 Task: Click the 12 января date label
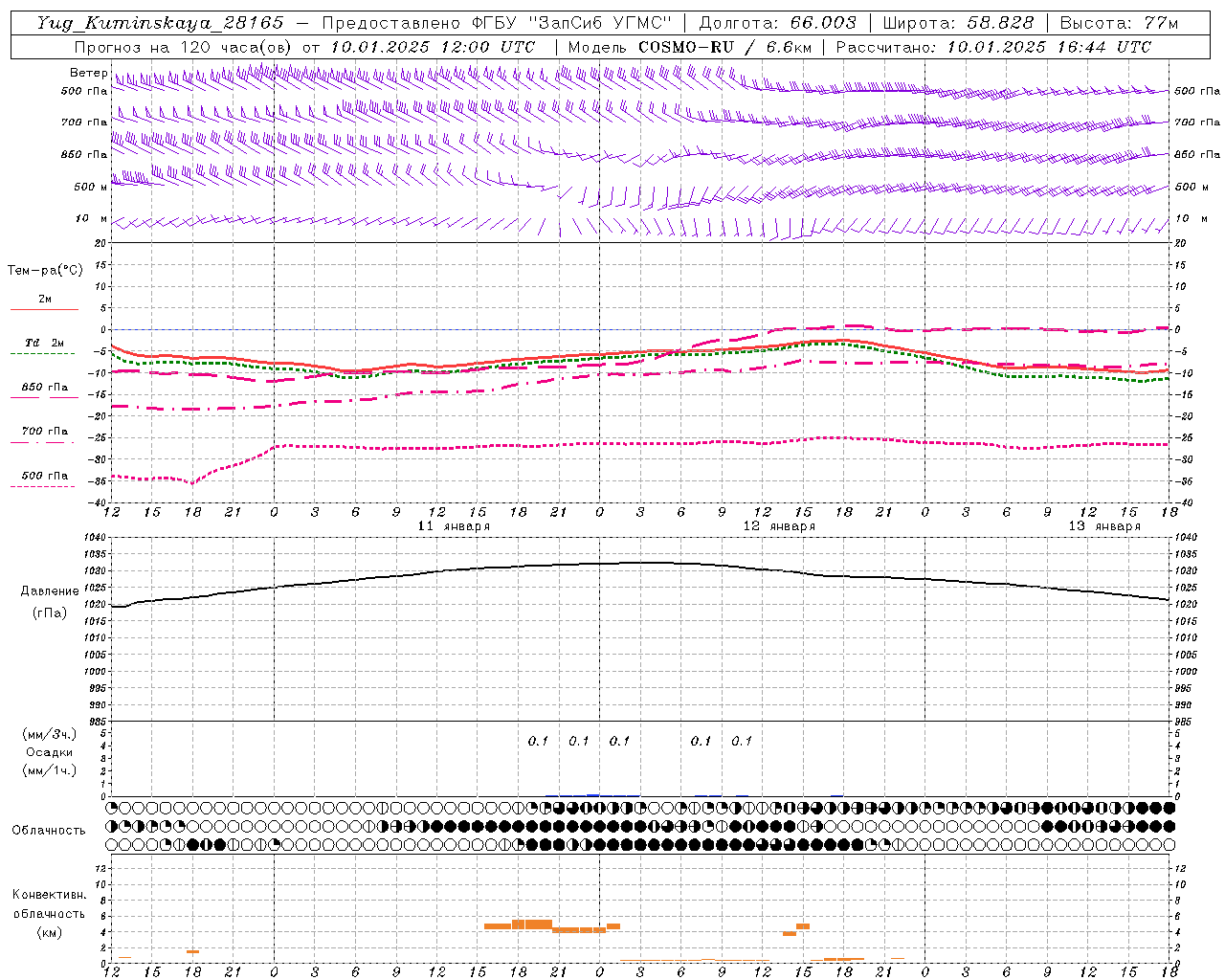780,526
